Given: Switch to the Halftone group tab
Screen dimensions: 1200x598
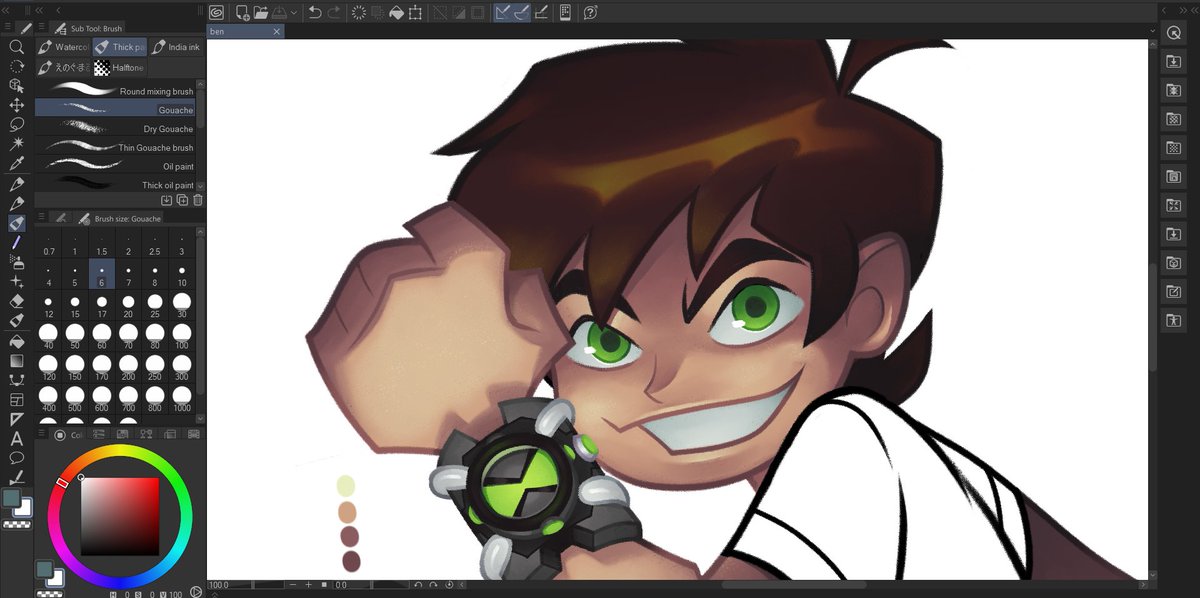Looking at the screenshot, I should pyautogui.click(x=120, y=67).
